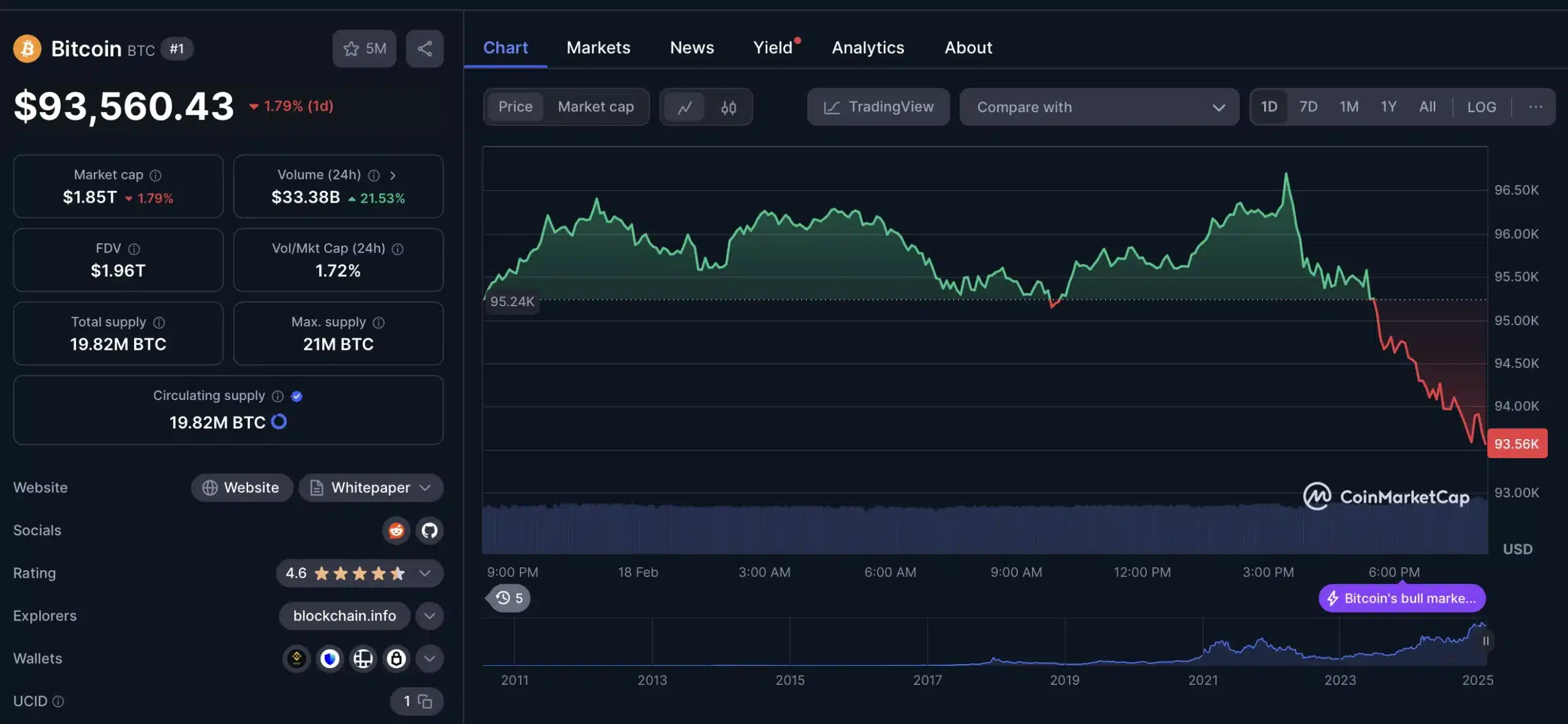Set chart range to All
This screenshot has width=1568, height=724.
[1427, 107]
